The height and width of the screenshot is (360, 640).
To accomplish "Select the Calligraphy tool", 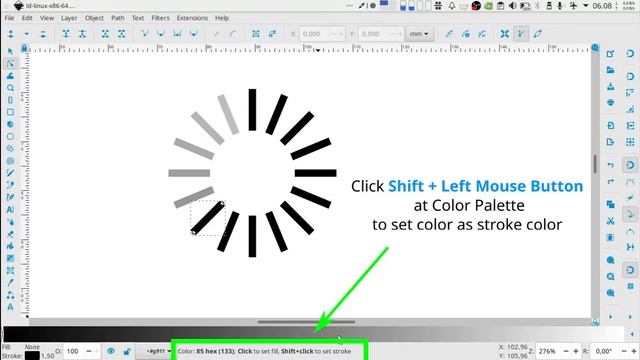I will click(x=10, y=198).
